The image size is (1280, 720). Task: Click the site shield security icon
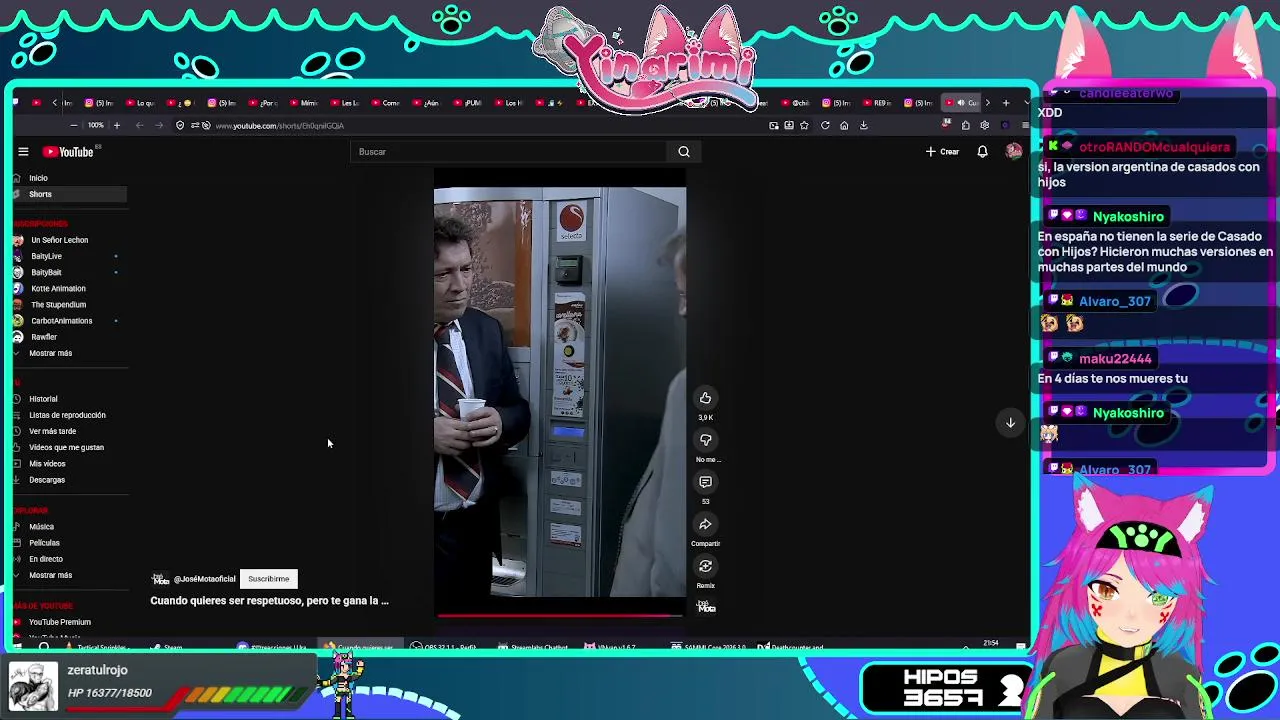(180, 126)
